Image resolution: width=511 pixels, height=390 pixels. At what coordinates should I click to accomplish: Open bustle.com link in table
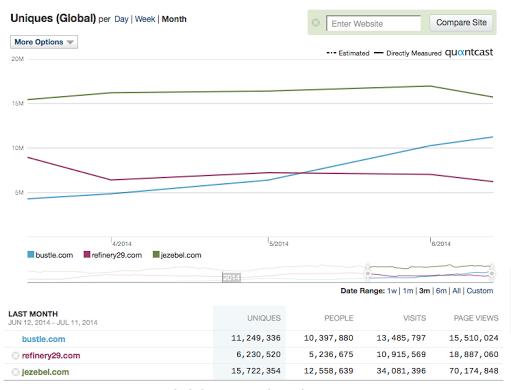[x=44, y=339]
